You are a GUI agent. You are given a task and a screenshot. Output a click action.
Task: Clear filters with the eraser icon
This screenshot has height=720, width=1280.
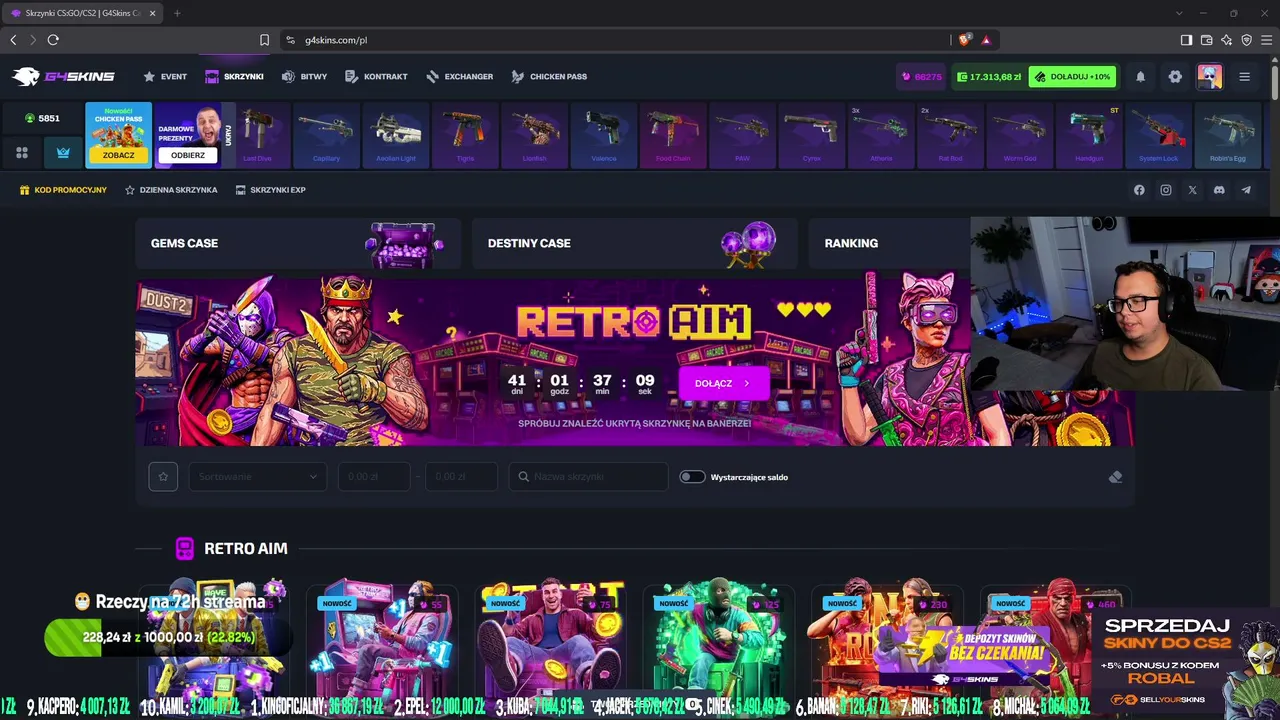click(x=1115, y=477)
